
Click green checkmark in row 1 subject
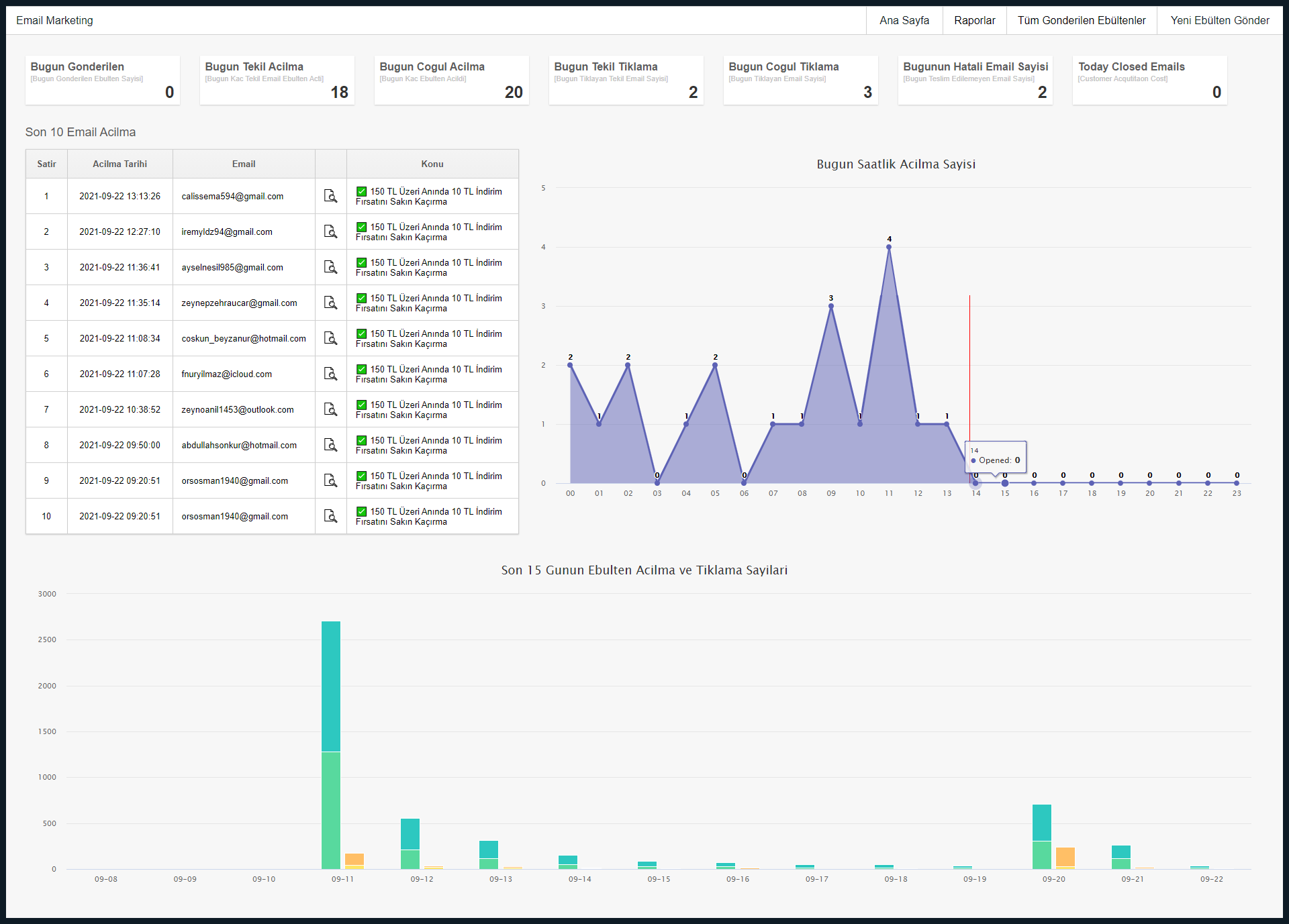[x=361, y=191]
